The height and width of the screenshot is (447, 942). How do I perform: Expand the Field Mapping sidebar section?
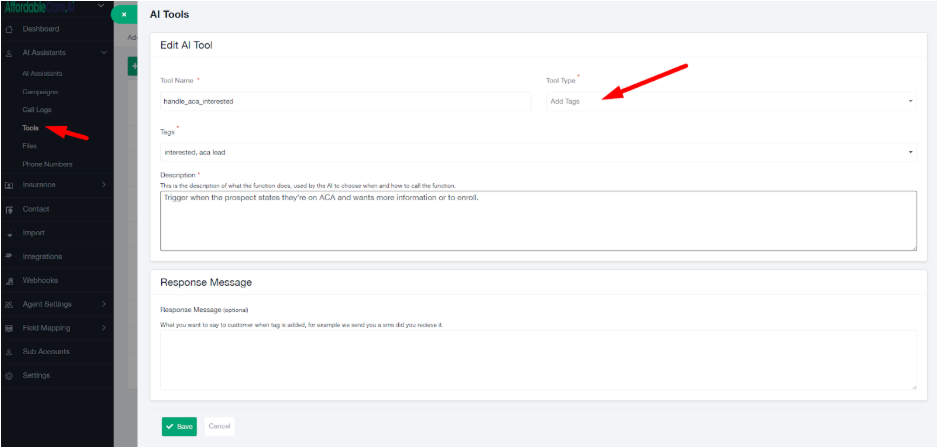click(x=104, y=328)
